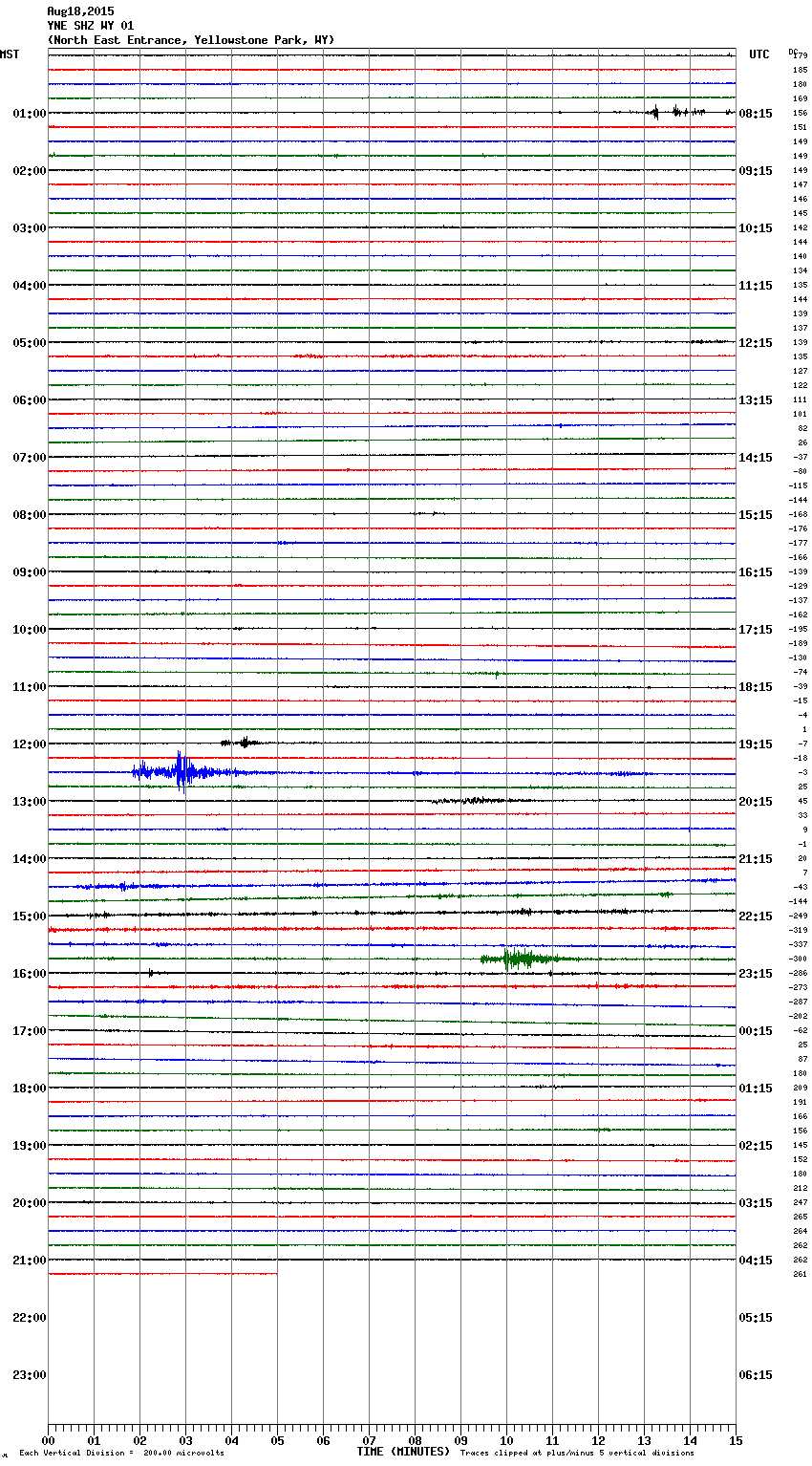
Task: Click the 08:15 UTC time label
Action: [x=756, y=114]
